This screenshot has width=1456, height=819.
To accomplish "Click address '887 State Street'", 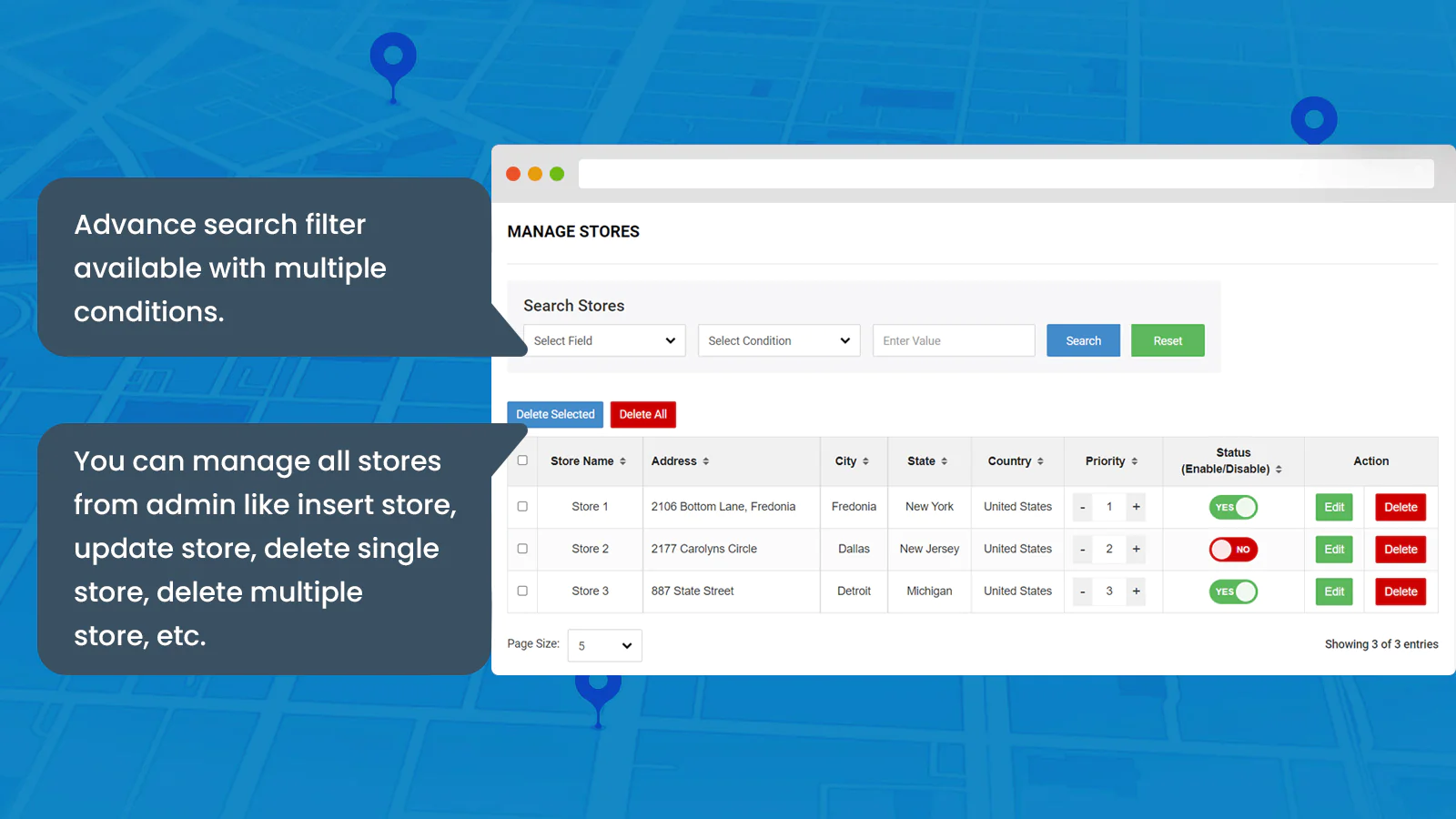I will 693,591.
